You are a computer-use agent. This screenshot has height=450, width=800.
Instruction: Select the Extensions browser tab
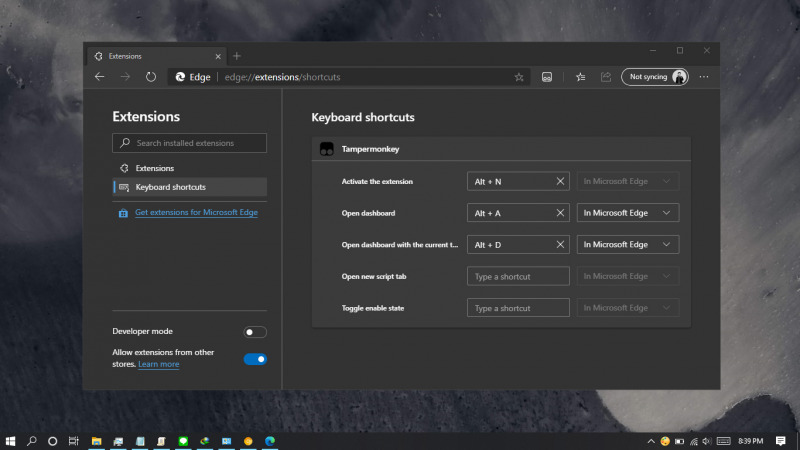click(x=157, y=56)
